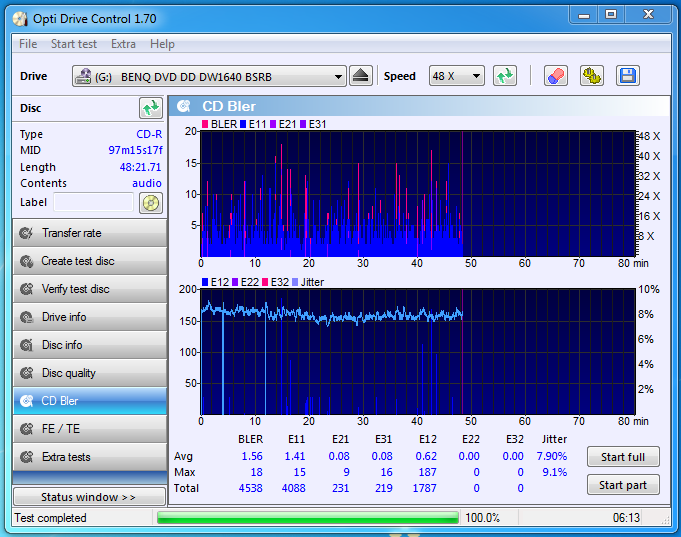Open the Create test disc section
681x537 pixels.
[x=90, y=261]
